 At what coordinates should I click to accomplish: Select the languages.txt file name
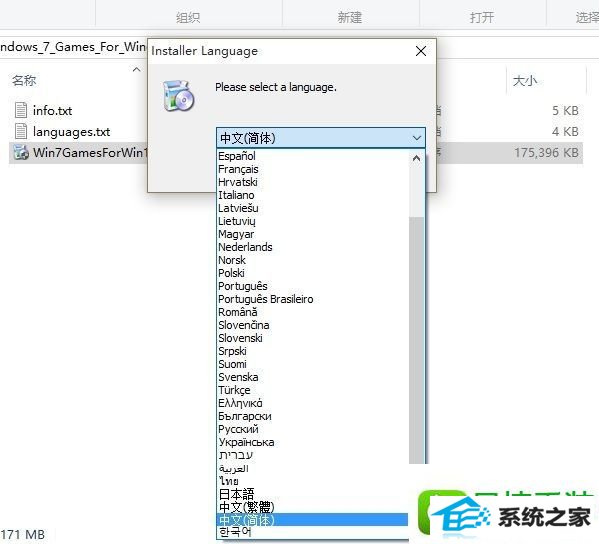71,132
